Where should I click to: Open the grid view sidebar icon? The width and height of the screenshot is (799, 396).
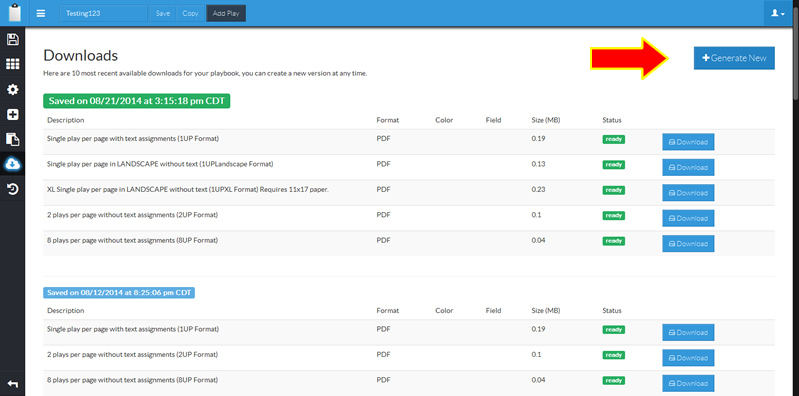[x=12, y=64]
